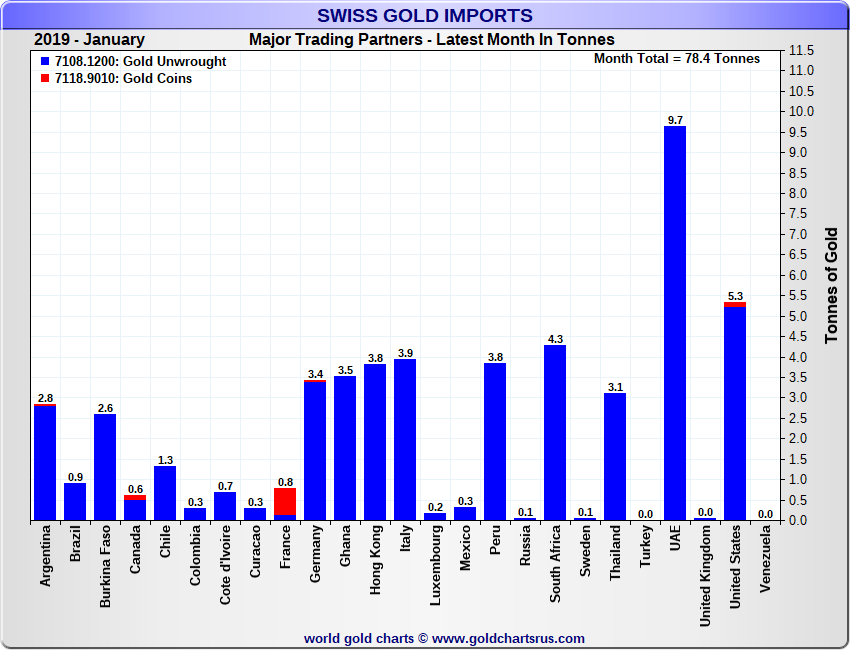Click the South Africa bar

click(x=555, y=432)
